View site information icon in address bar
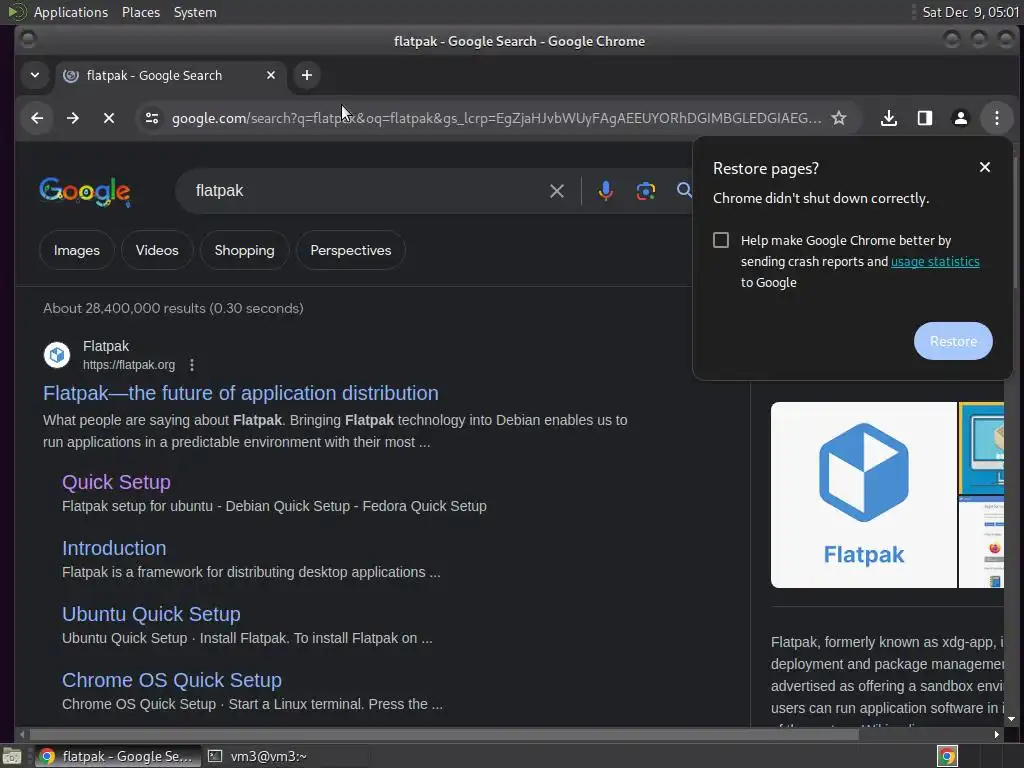The width and height of the screenshot is (1024, 768). click(x=152, y=118)
